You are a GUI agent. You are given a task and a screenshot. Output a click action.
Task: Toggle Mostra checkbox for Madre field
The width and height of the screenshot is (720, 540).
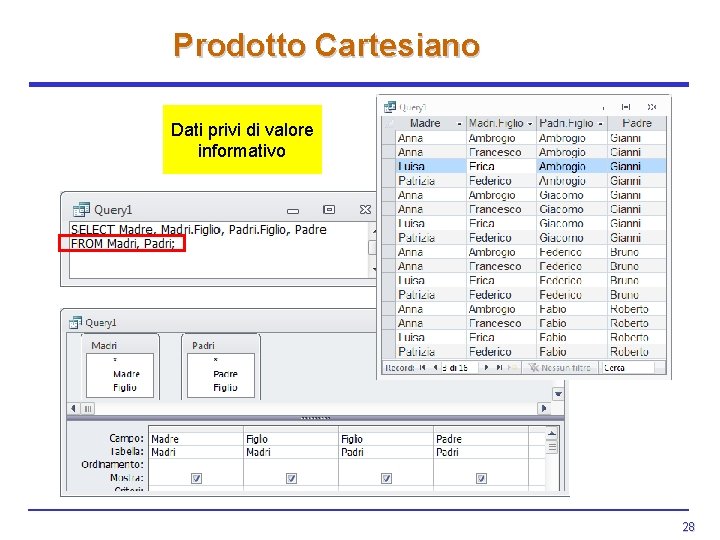197,478
